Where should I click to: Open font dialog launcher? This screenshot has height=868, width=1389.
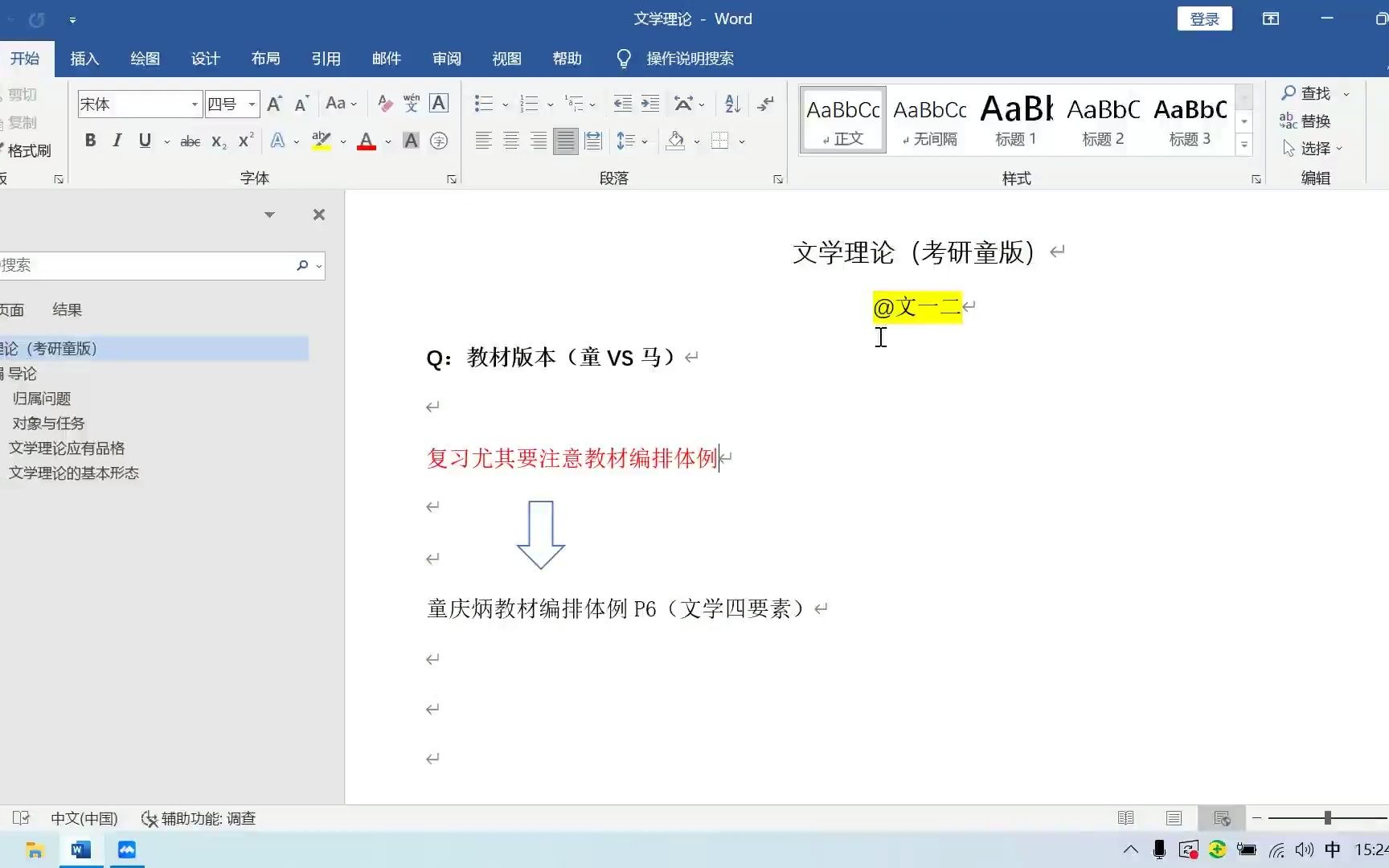click(x=452, y=179)
